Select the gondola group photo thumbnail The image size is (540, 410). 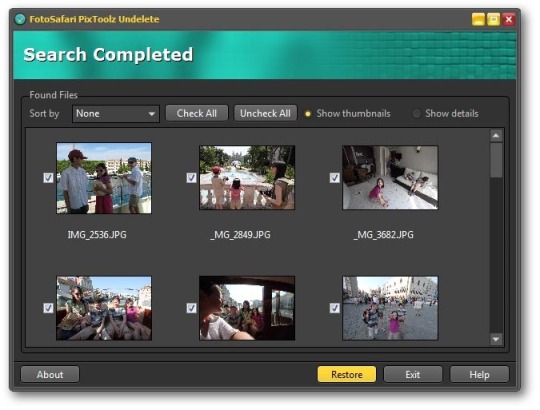point(104,308)
